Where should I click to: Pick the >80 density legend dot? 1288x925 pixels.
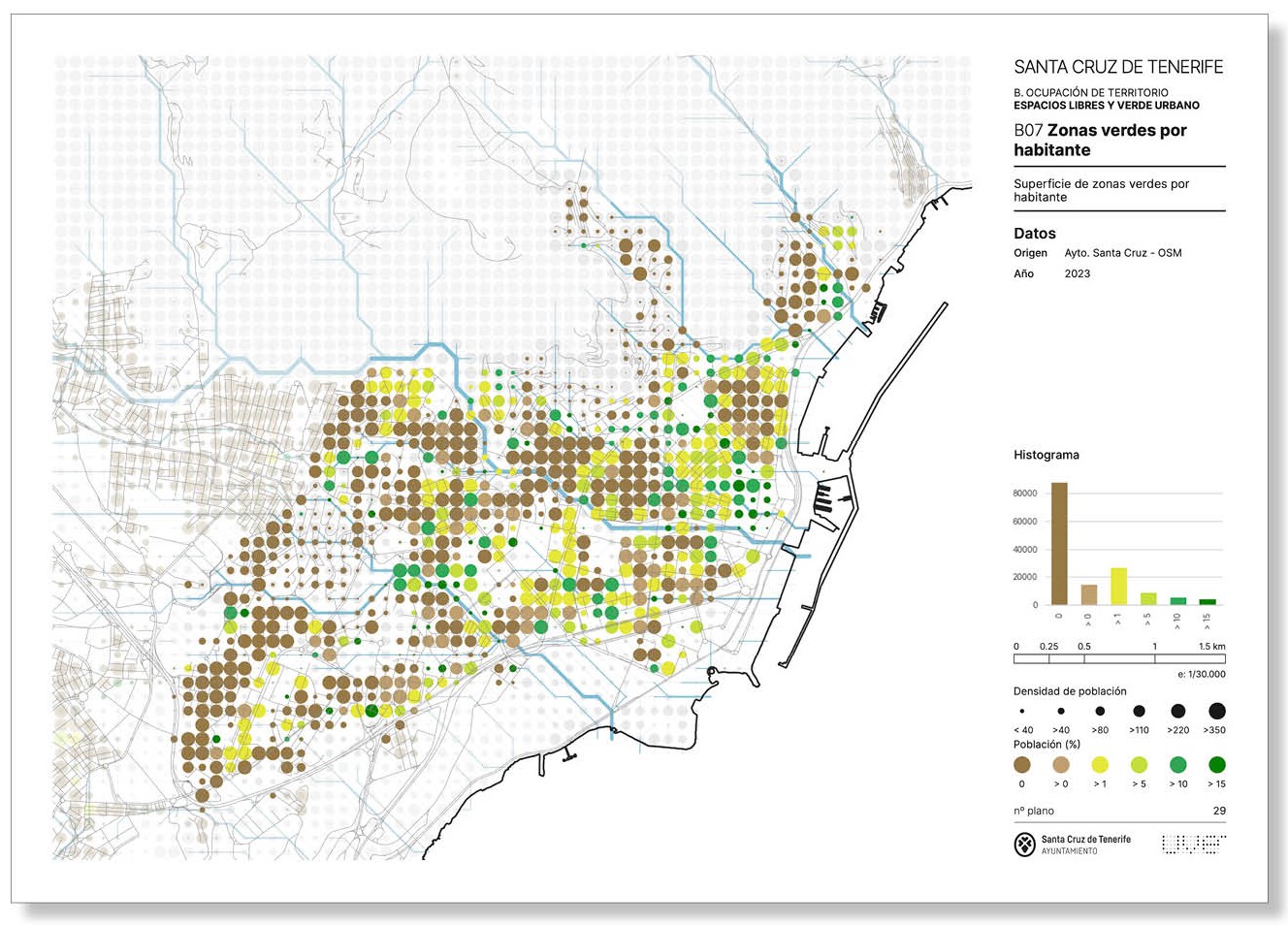tap(1100, 711)
